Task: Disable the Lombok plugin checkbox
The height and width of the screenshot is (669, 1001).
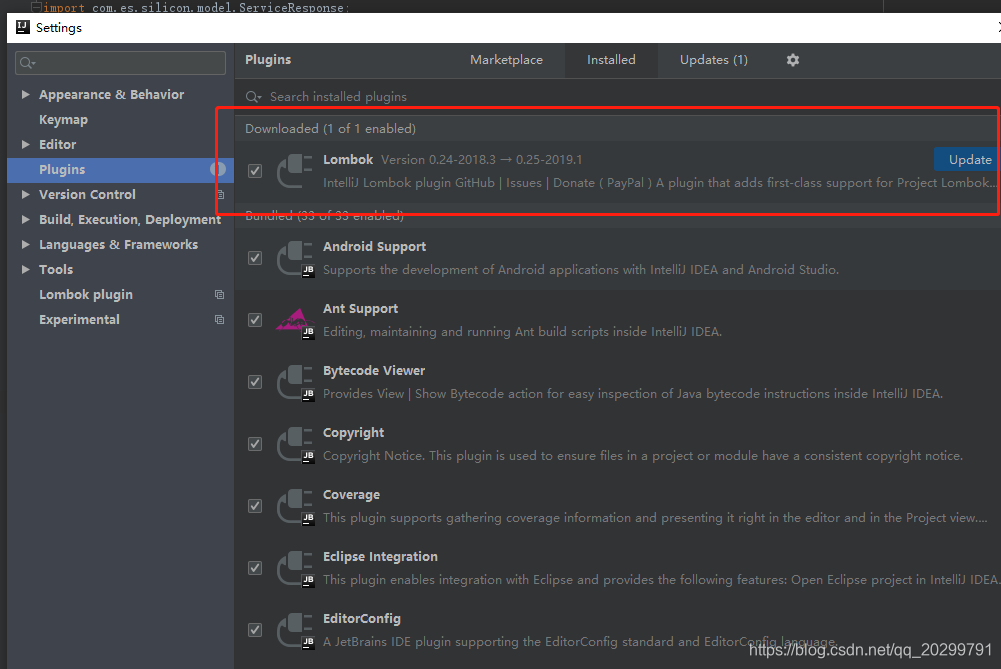Action: 255,171
